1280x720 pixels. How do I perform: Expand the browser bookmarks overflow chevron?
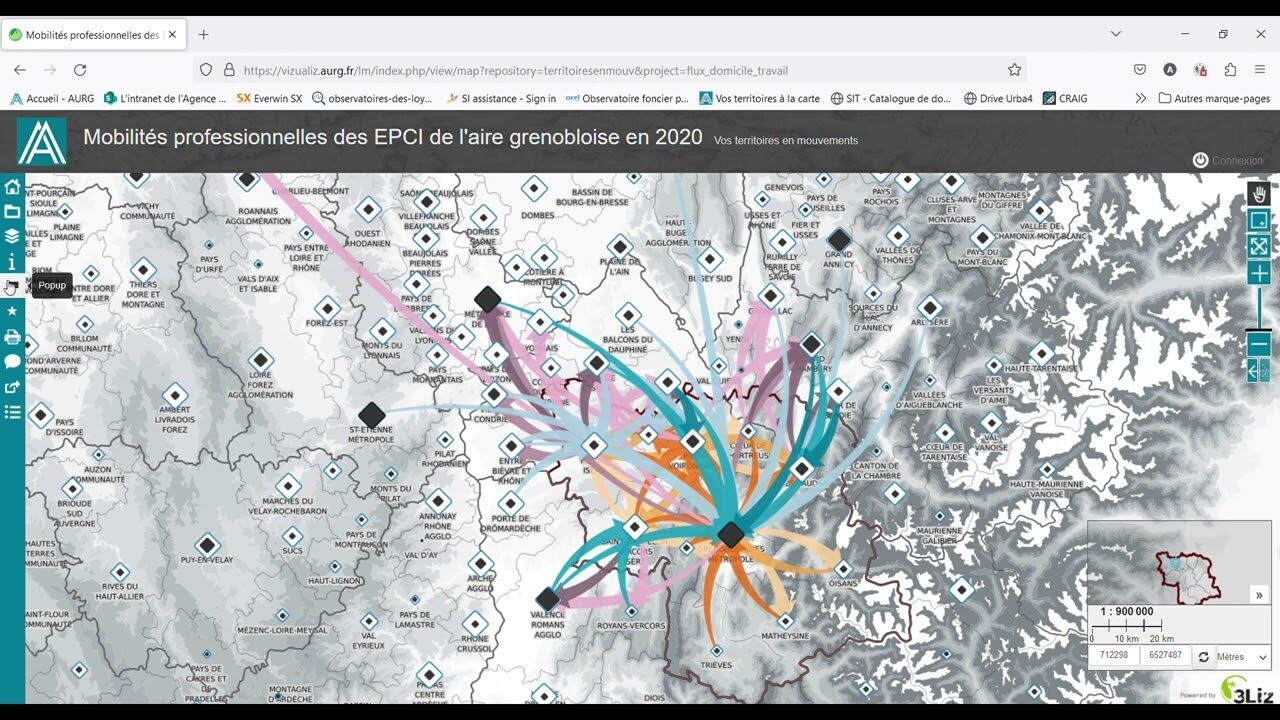click(1141, 98)
